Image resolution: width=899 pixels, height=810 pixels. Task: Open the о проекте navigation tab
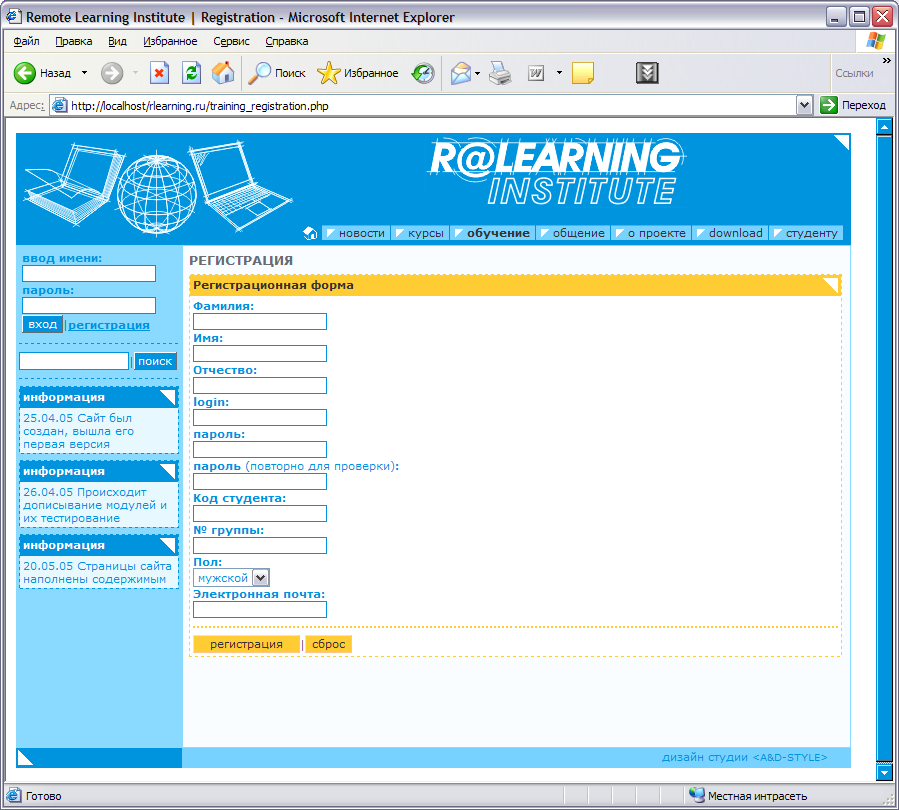click(651, 233)
